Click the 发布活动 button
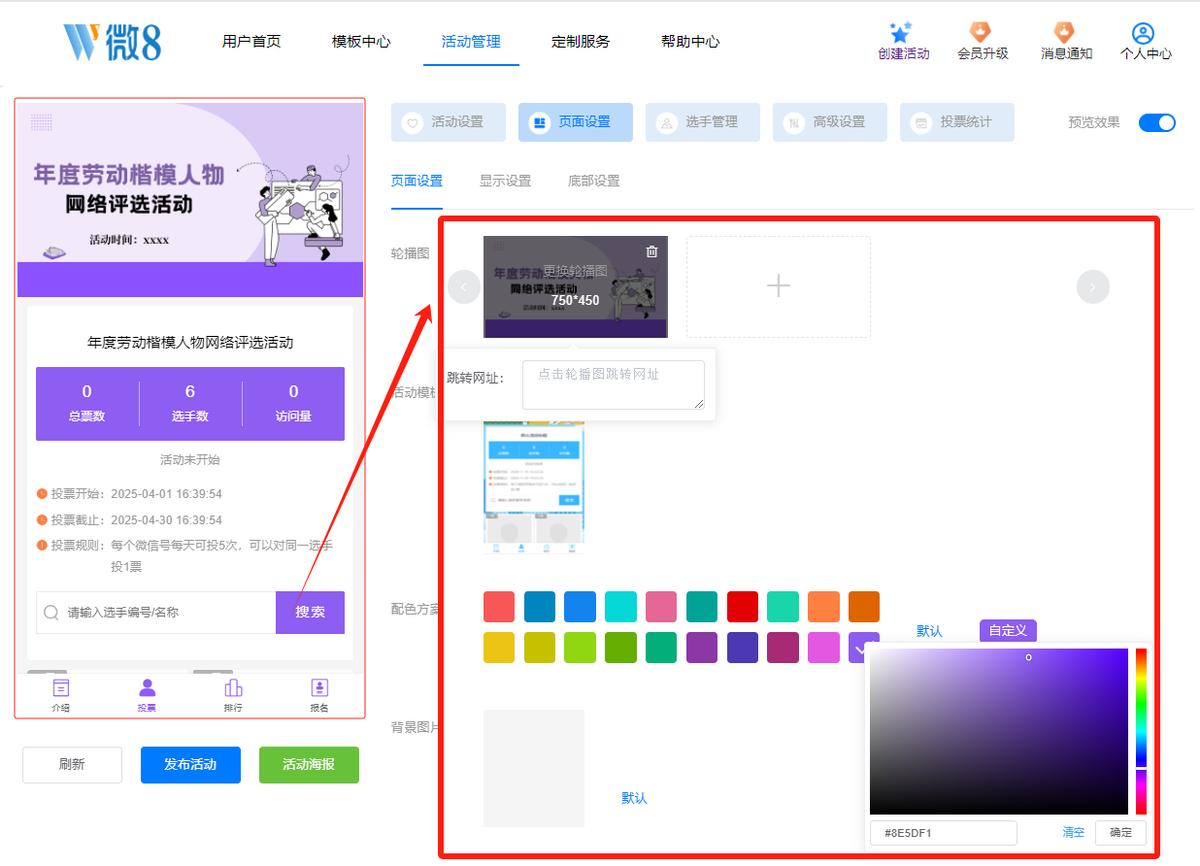 (190, 765)
